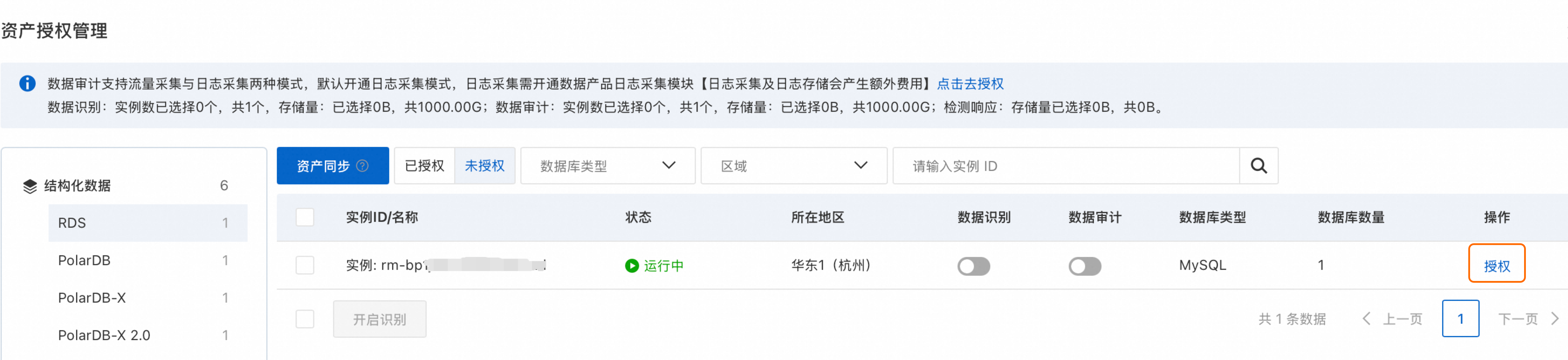Select RDS in the sidebar tree
This screenshot has width=1568, height=360.
click(148, 223)
